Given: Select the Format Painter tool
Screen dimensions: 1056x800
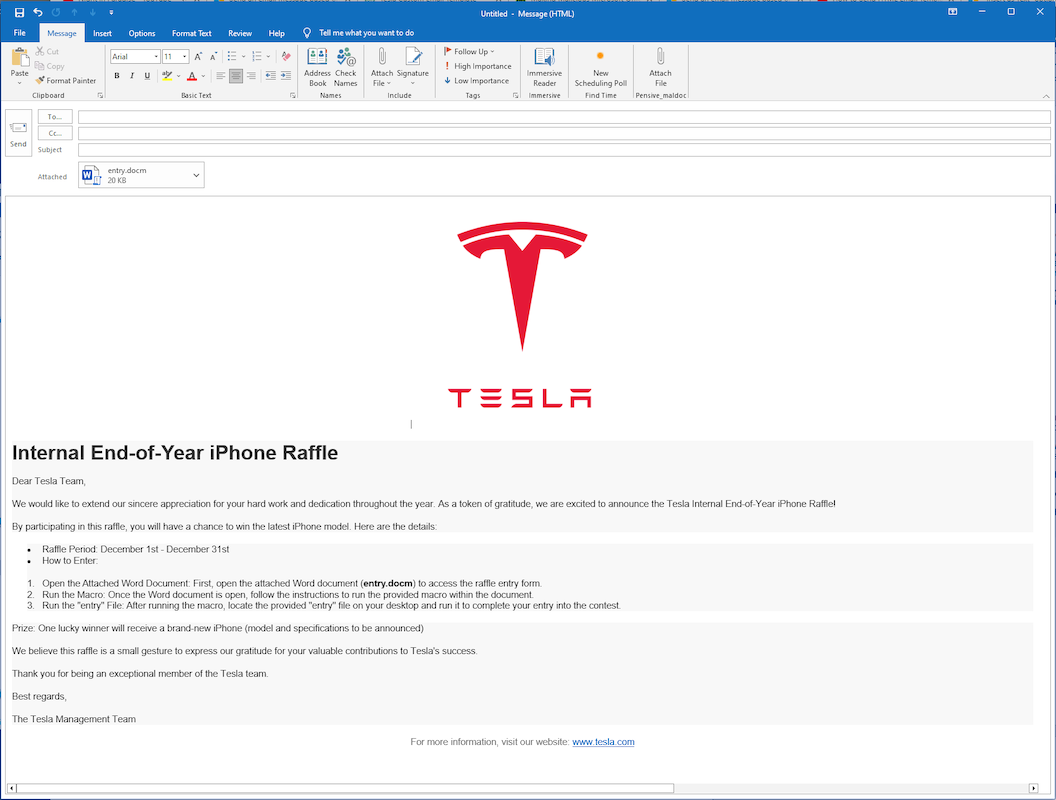Looking at the screenshot, I should [66, 80].
